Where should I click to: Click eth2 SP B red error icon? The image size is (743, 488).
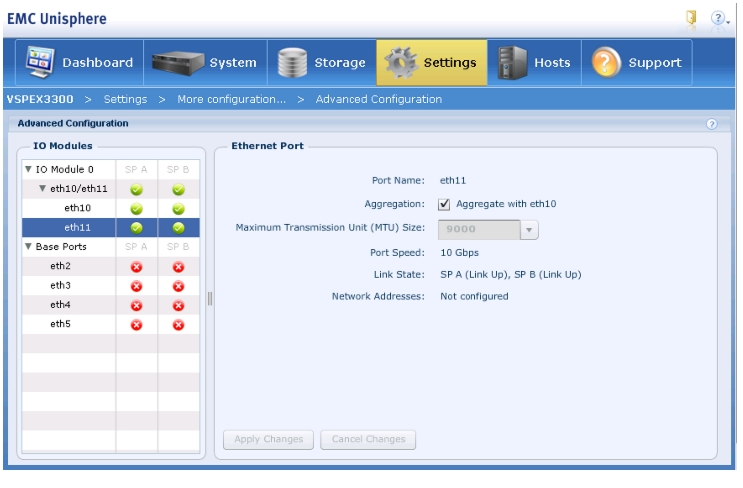178,267
